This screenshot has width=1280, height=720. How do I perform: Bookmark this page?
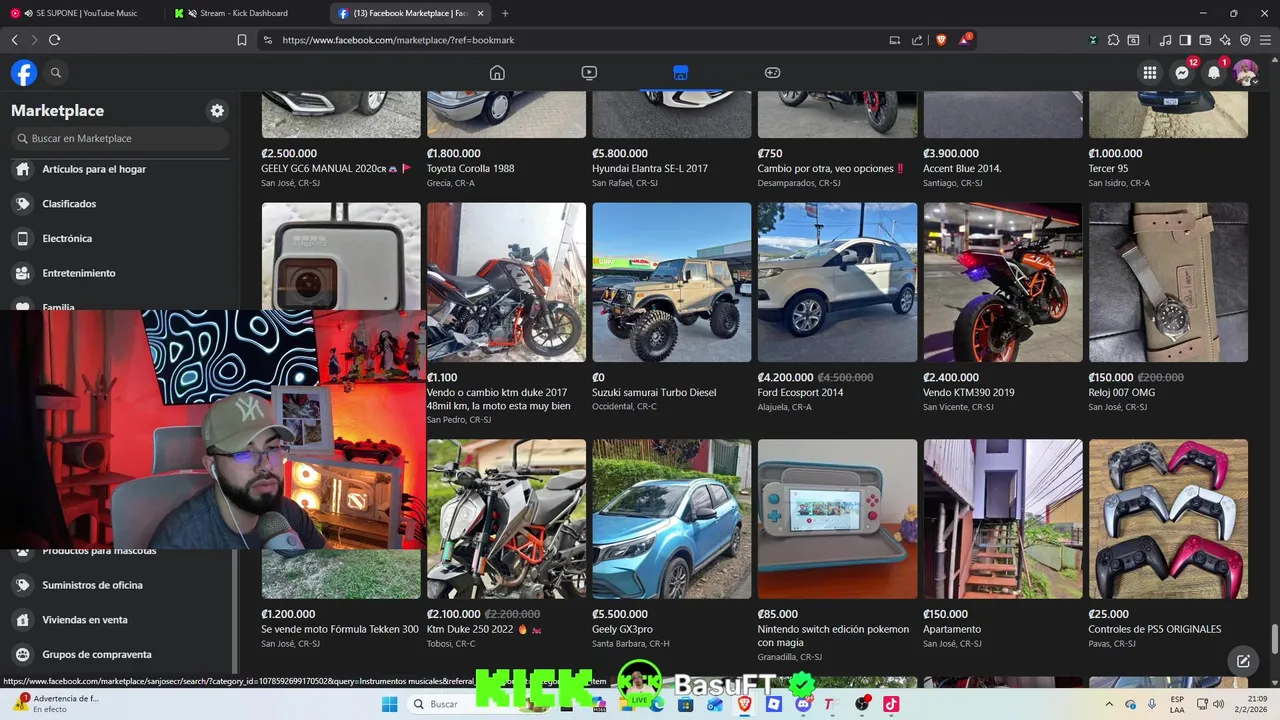[x=242, y=40]
